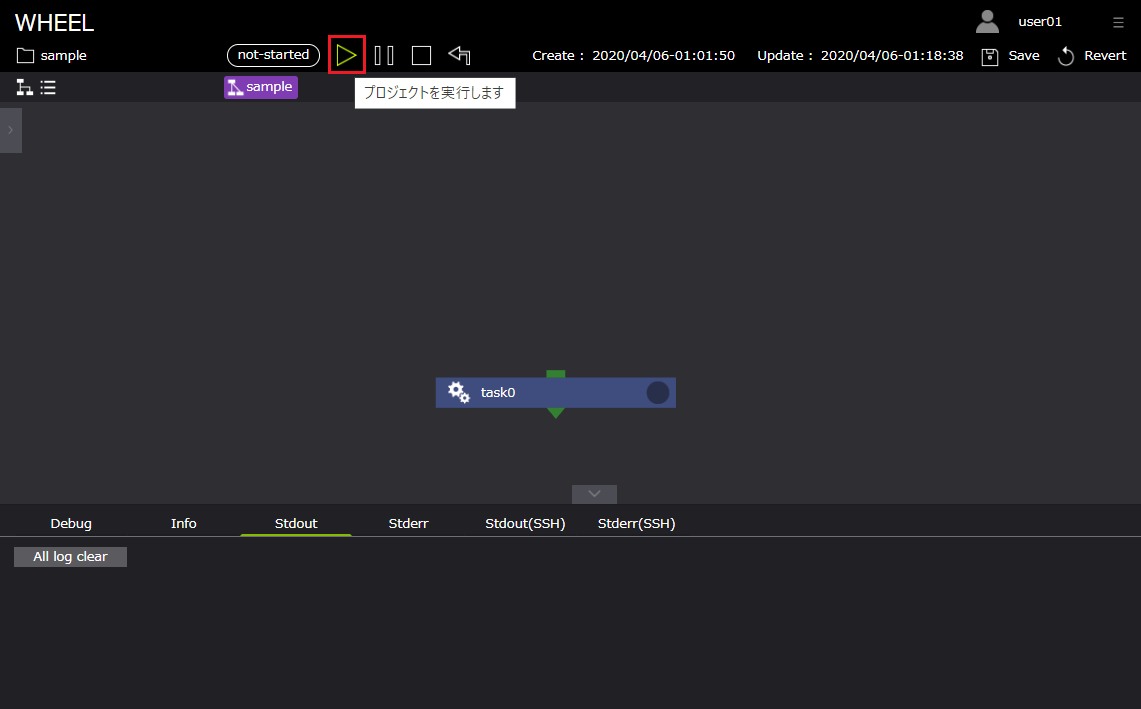This screenshot has height=709, width=1141.
Task: Switch to the Stdout(SSH) tab
Action: pos(525,523)
